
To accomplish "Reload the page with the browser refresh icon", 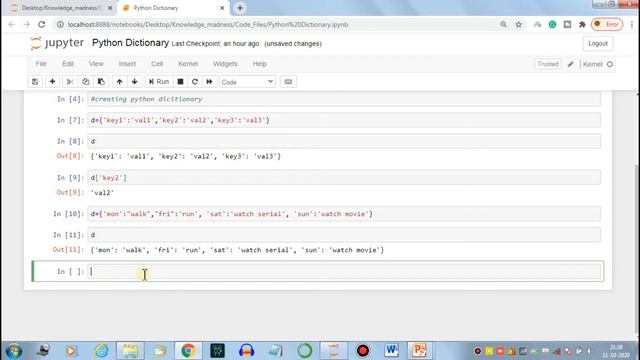I will click(42, 24).
